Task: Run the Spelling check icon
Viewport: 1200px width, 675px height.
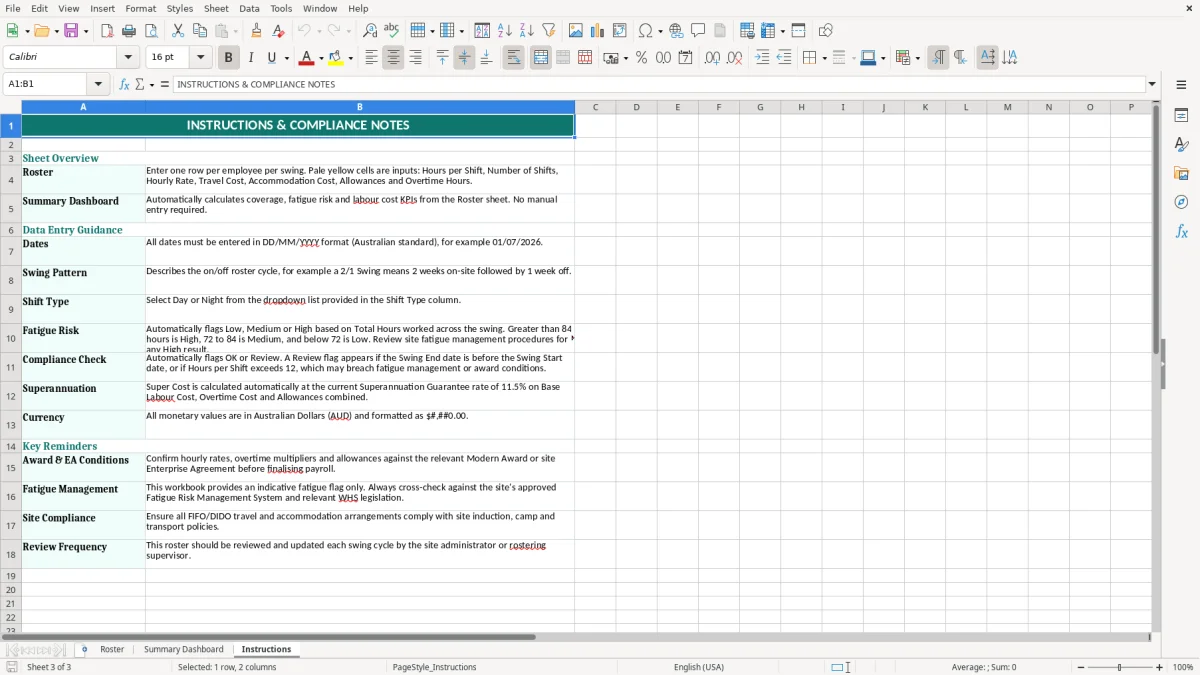Action: (x=391, y=31)
